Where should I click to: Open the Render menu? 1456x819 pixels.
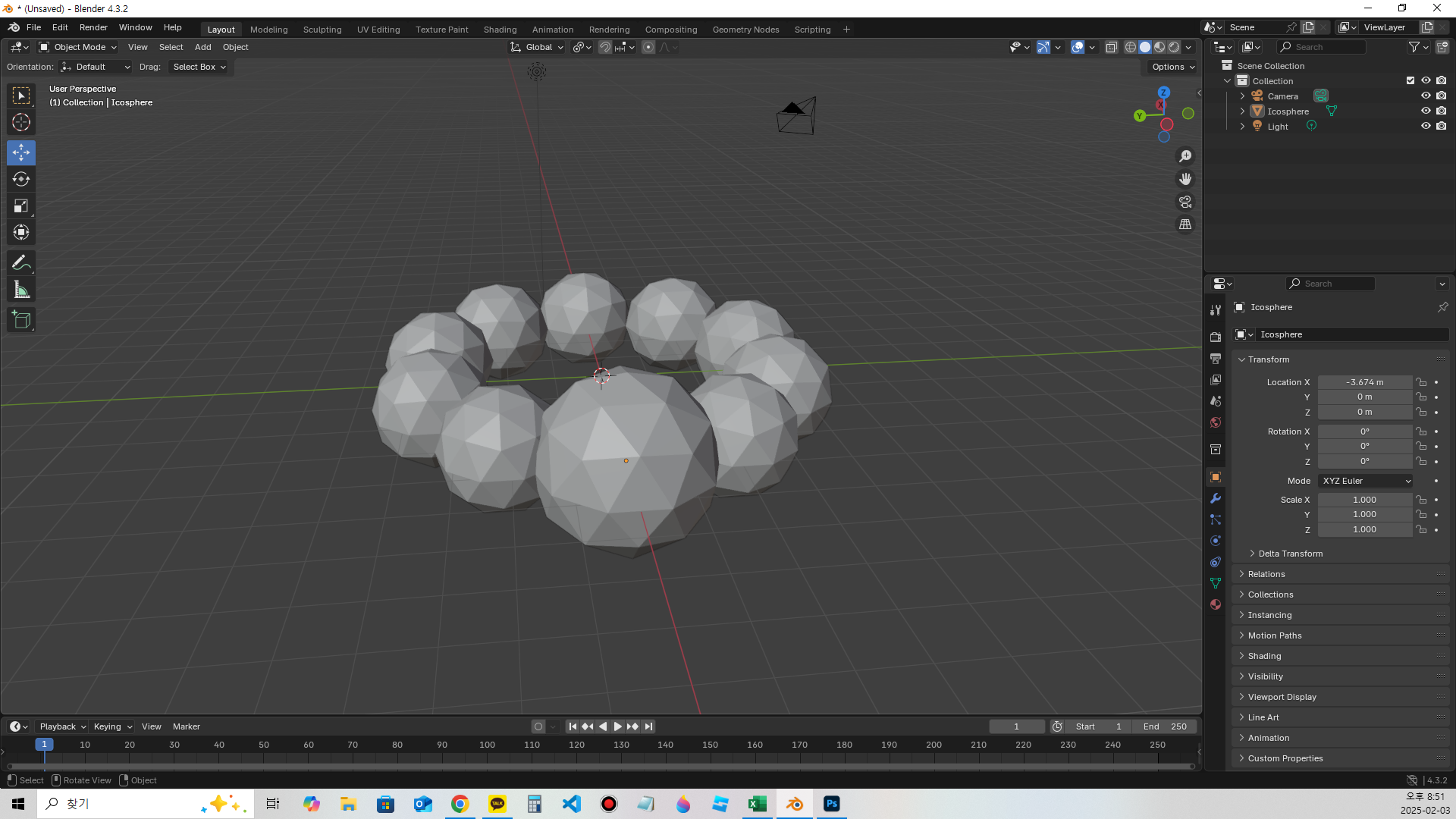pyautogui.click(x=93, y=27)
